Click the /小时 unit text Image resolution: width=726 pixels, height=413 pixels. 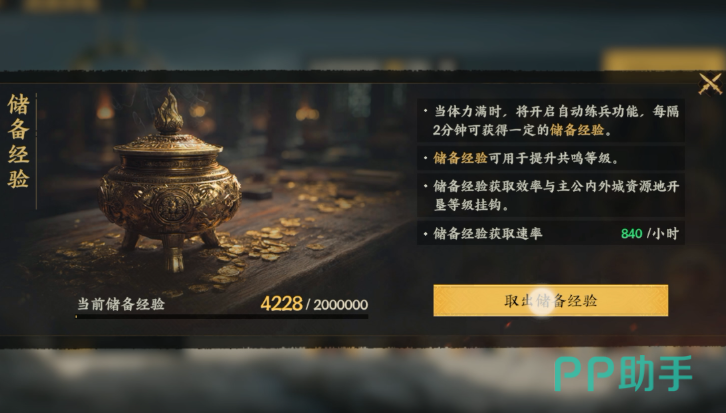click(x=663, y=233)
